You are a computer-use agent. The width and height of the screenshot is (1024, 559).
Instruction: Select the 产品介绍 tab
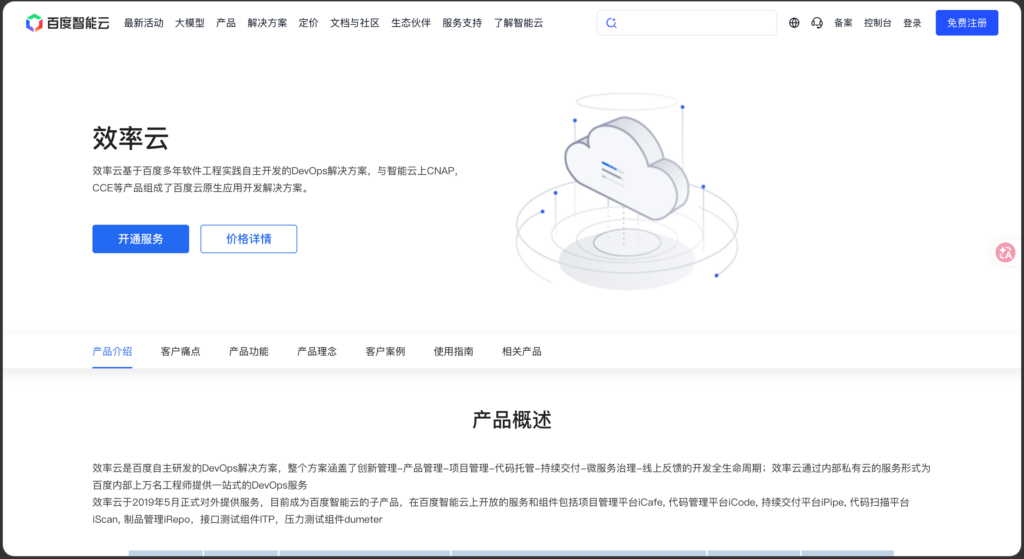pos(112,351)
